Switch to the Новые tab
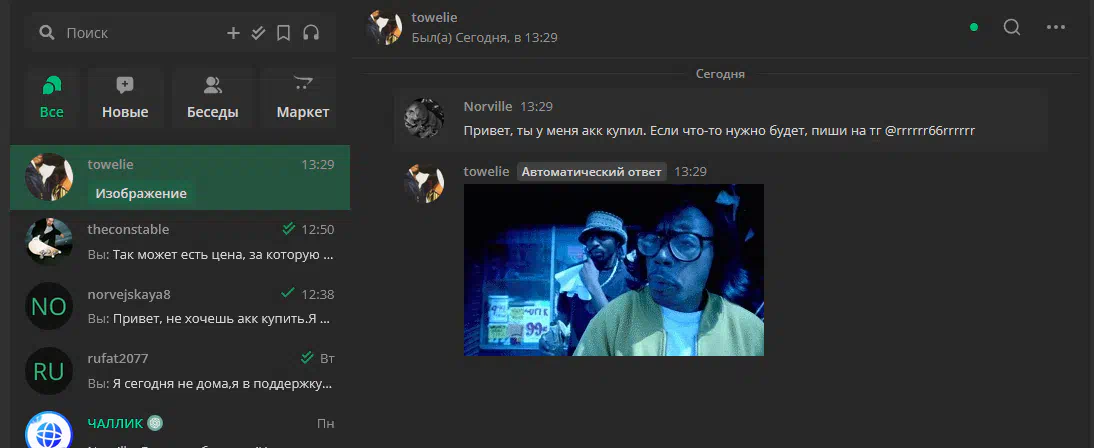 click(125, 98)
